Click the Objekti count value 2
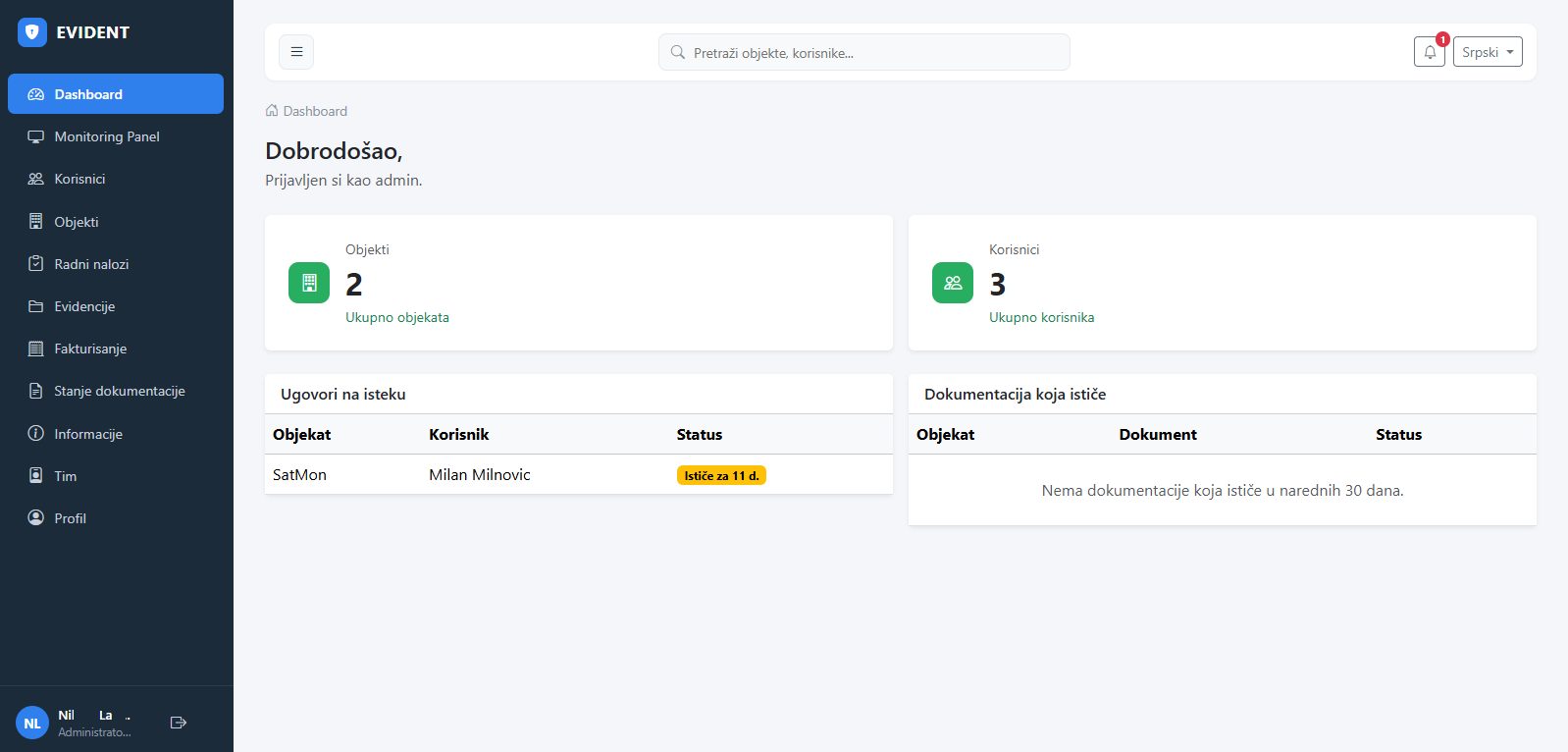Image resolution: width=1568 pixels, height=752 pixels. 354,285
